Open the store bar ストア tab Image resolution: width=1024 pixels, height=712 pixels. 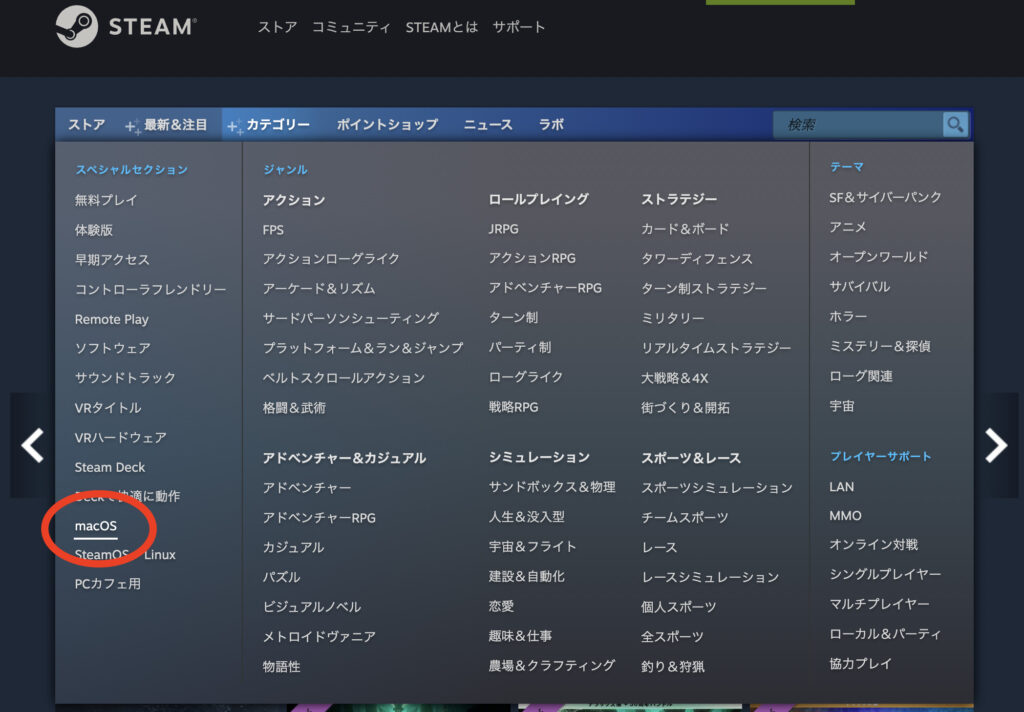click(86, 124)
